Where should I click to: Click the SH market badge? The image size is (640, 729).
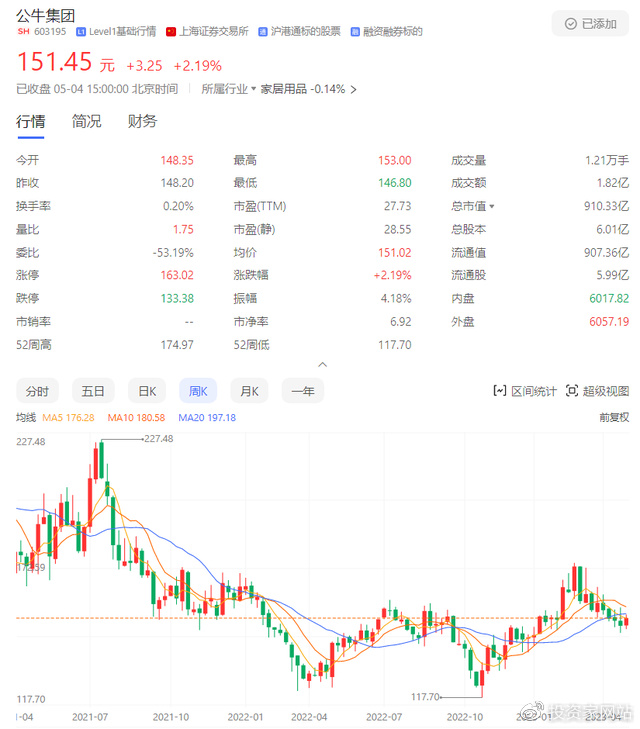pyautogui.click(x=23, y=32)
